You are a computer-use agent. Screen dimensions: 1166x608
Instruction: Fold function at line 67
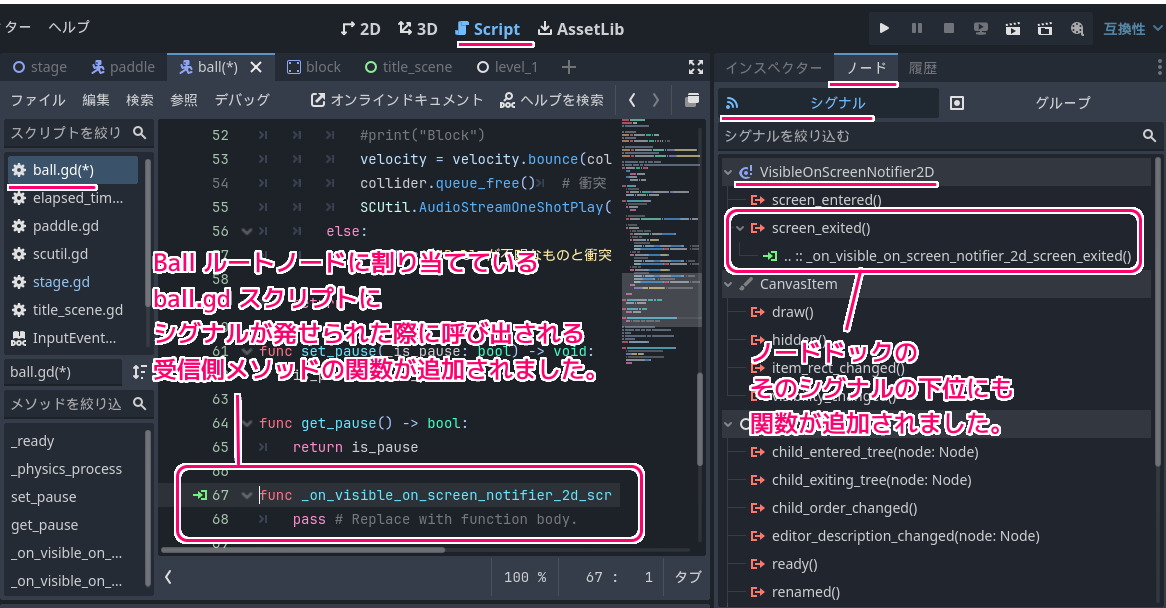[247, 495]
